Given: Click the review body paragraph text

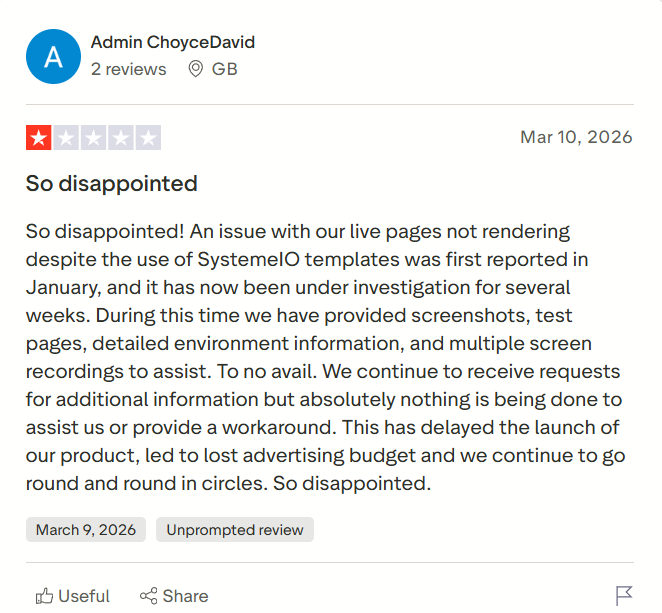Looking at the screenshot, I should [323, 358].
